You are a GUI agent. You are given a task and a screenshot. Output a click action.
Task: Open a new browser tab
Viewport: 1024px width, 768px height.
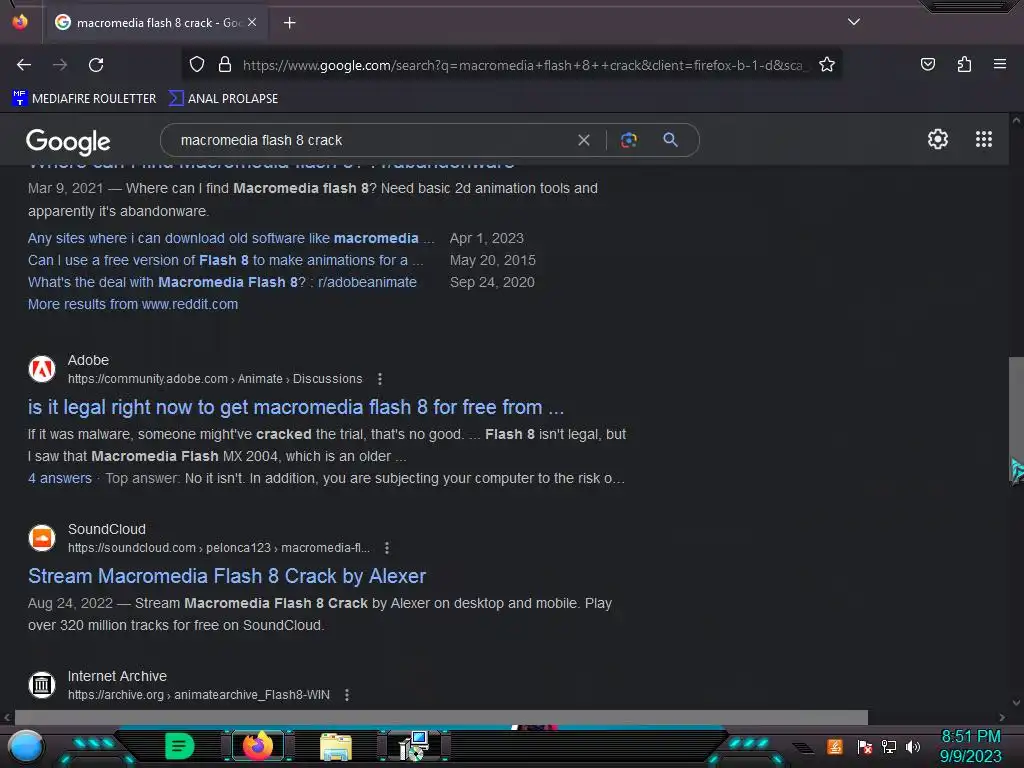(x=289, y=23)
